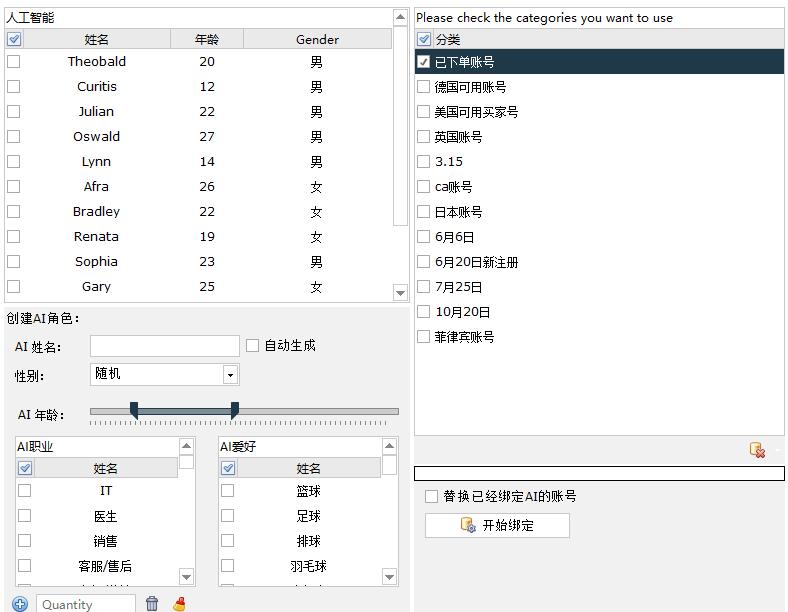Click age value 27 in Oswald row
The image size is (788, 612).
pos(207,136)
